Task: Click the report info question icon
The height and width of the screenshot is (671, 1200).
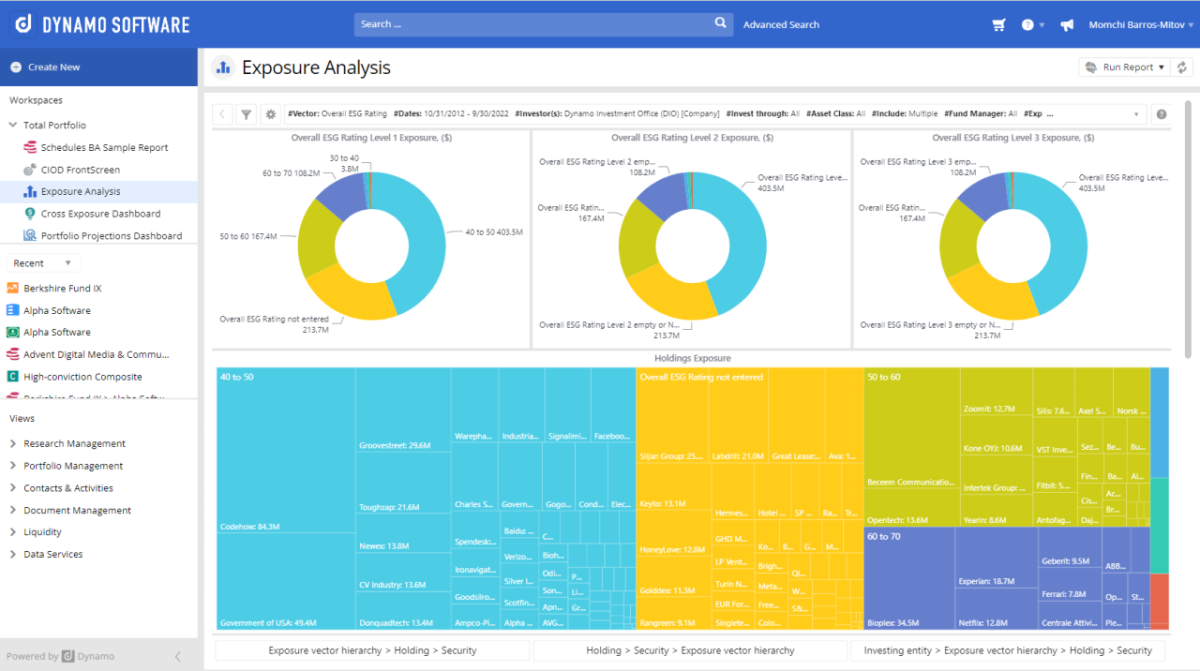Action: (x=1161, y=114)
